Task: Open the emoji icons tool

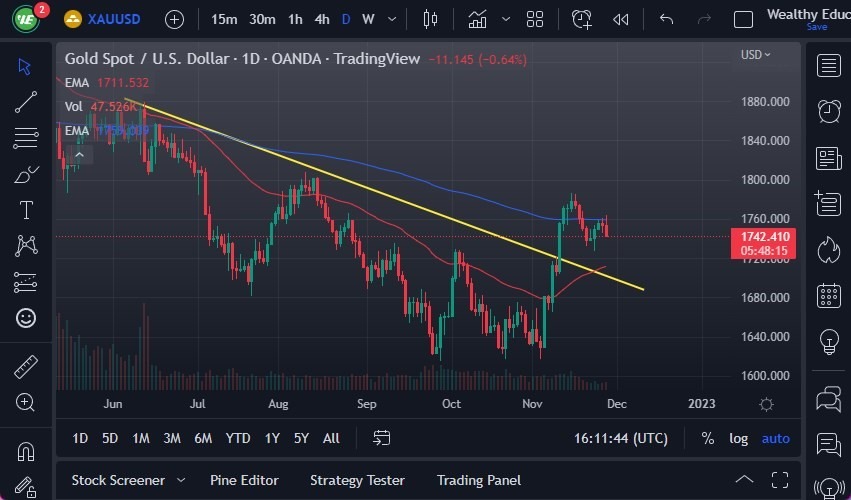Action: coord(26,318)
